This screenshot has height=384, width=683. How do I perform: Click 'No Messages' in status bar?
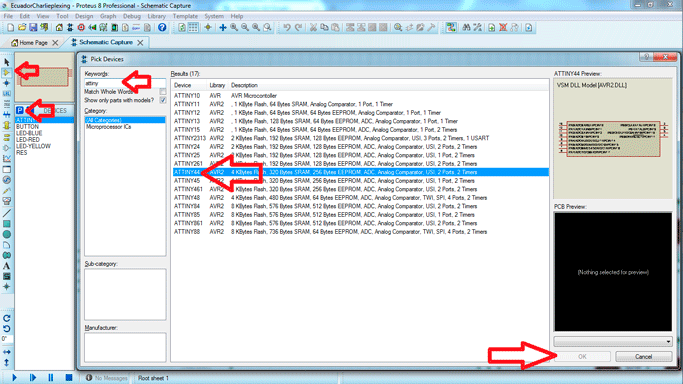(111, 378)
